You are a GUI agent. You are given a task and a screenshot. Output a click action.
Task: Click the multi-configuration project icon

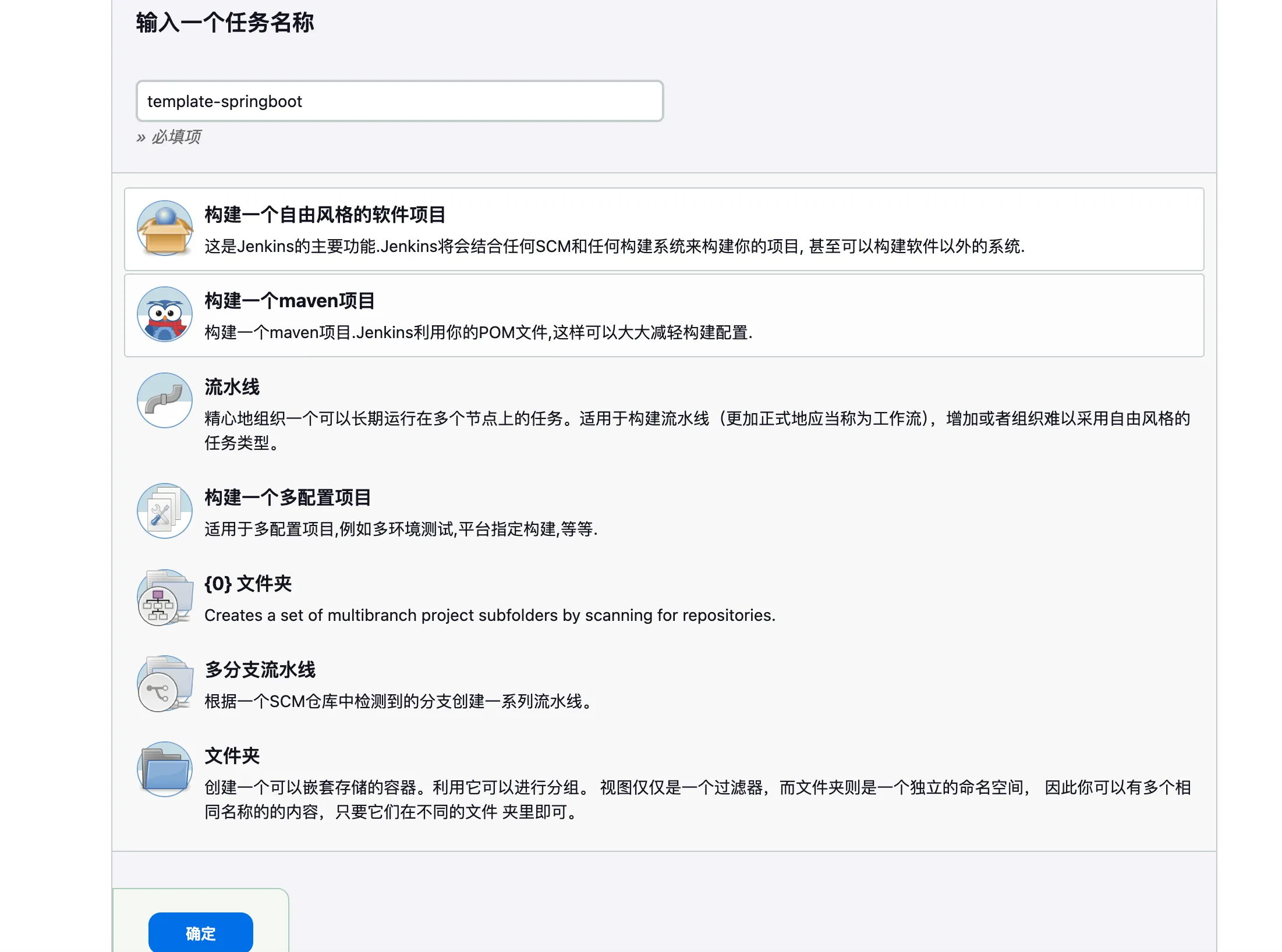coord(165,511)
